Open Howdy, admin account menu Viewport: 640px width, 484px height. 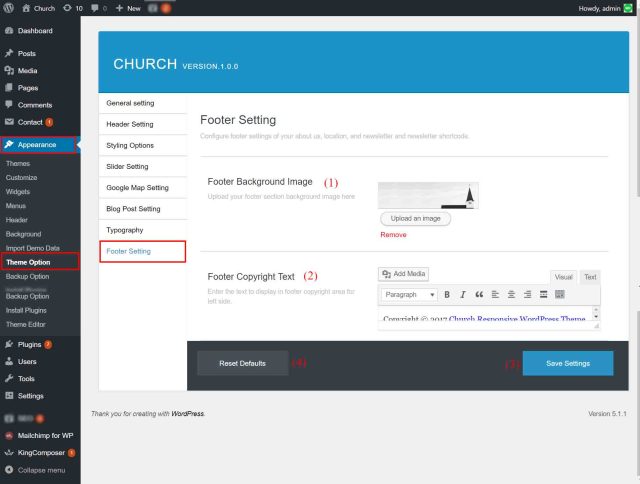tap(605, 8)
